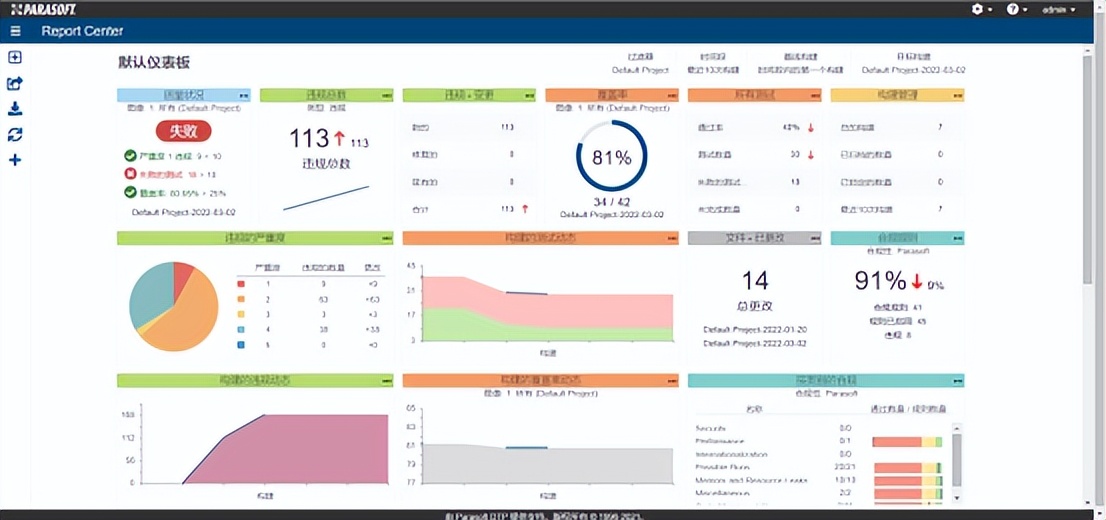Open the settings gear menu
Image resolution: width=1106 pixels, height=520 pixels.
click(x=981, y=9)
